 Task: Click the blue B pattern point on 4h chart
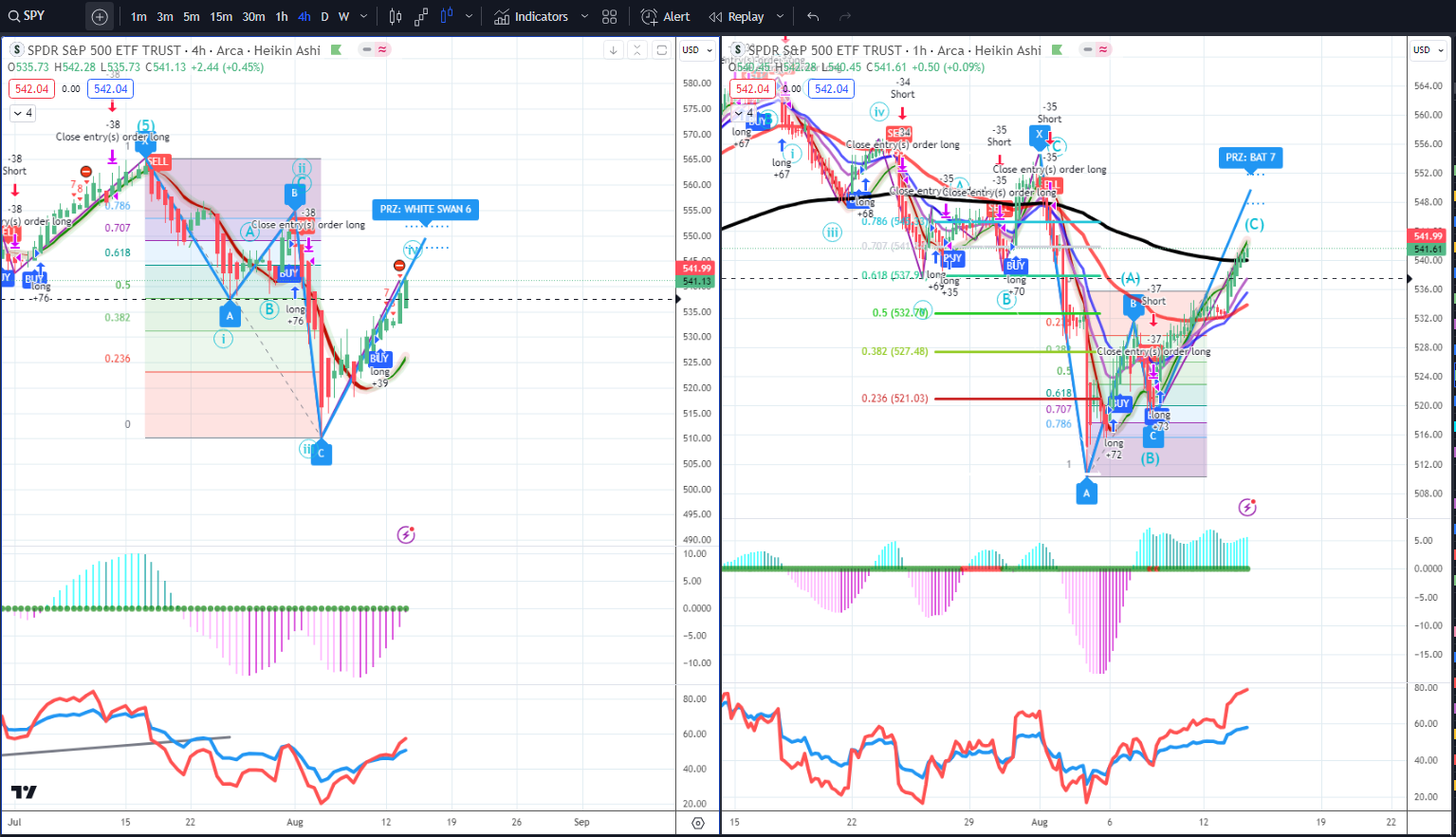coord(294,194)
